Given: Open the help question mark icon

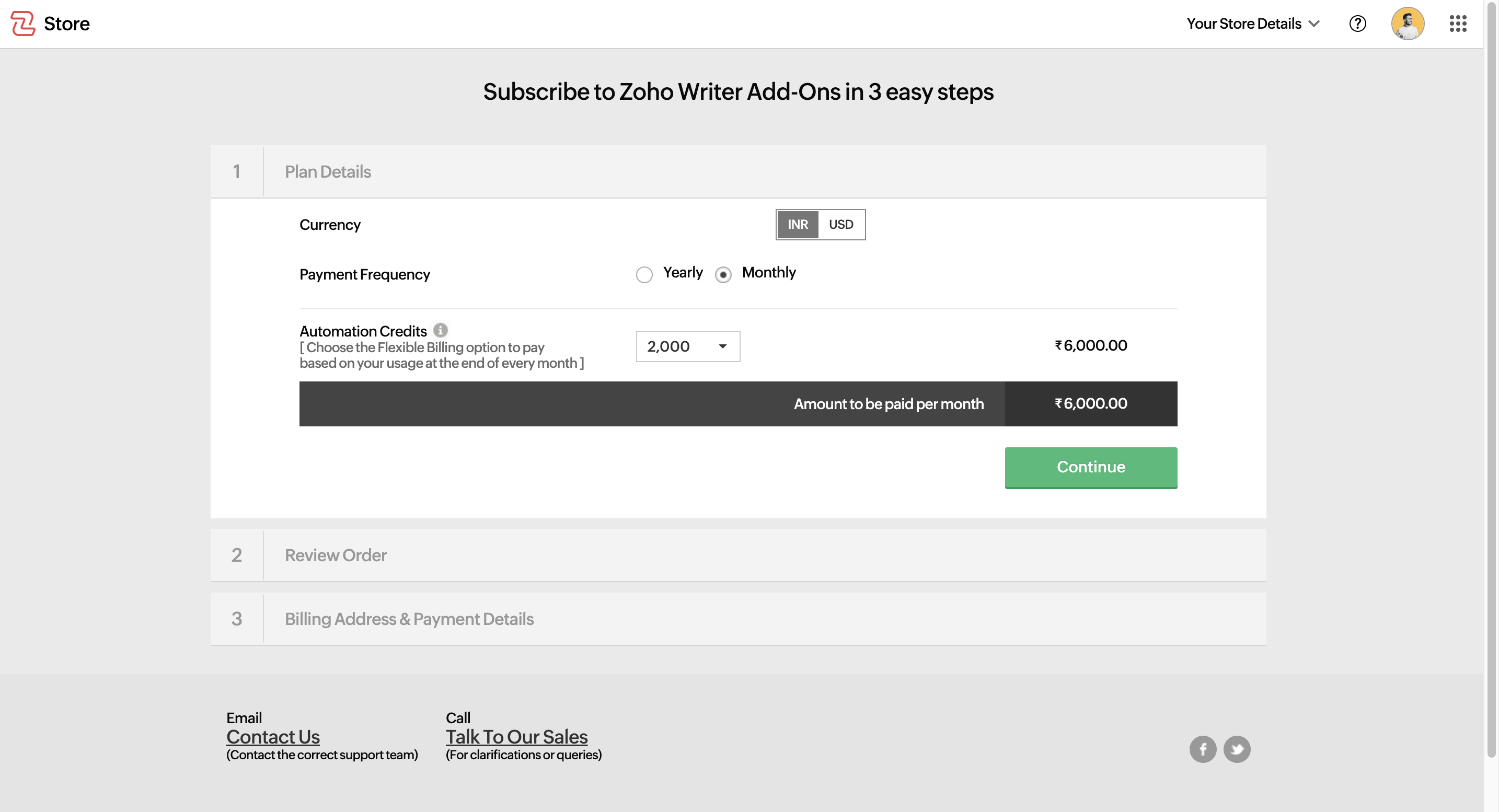Looking at the screenshot, I should pos(1357,24).
